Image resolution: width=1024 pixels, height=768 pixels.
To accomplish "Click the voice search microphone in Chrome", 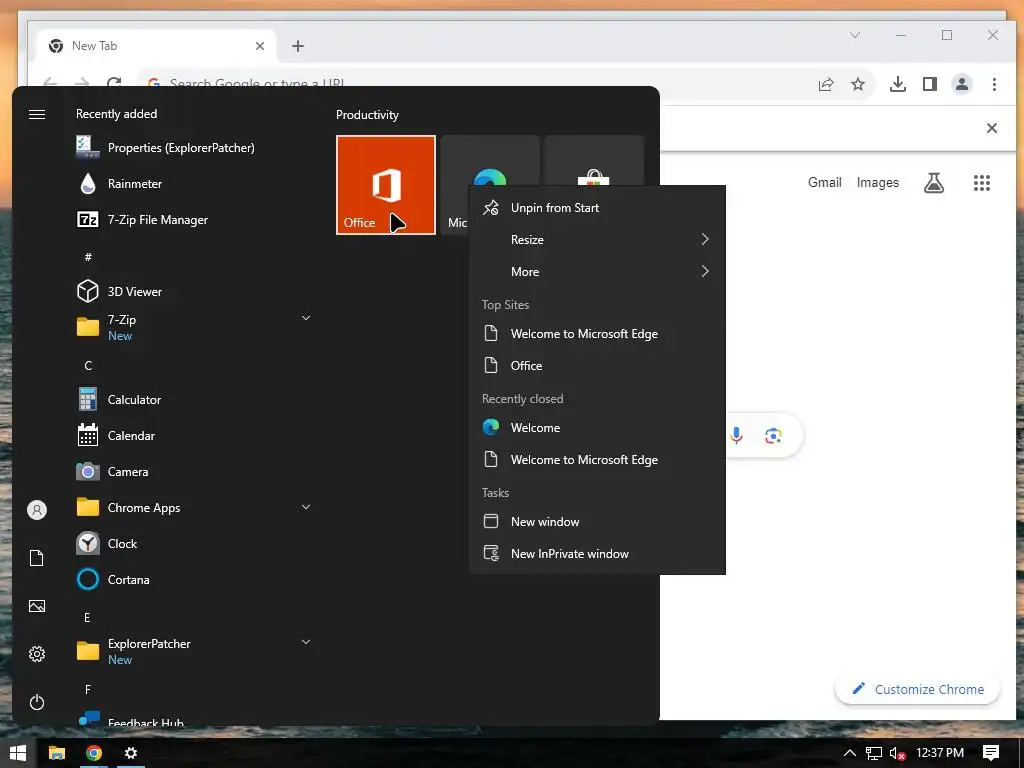I will (x=737, y=435).
